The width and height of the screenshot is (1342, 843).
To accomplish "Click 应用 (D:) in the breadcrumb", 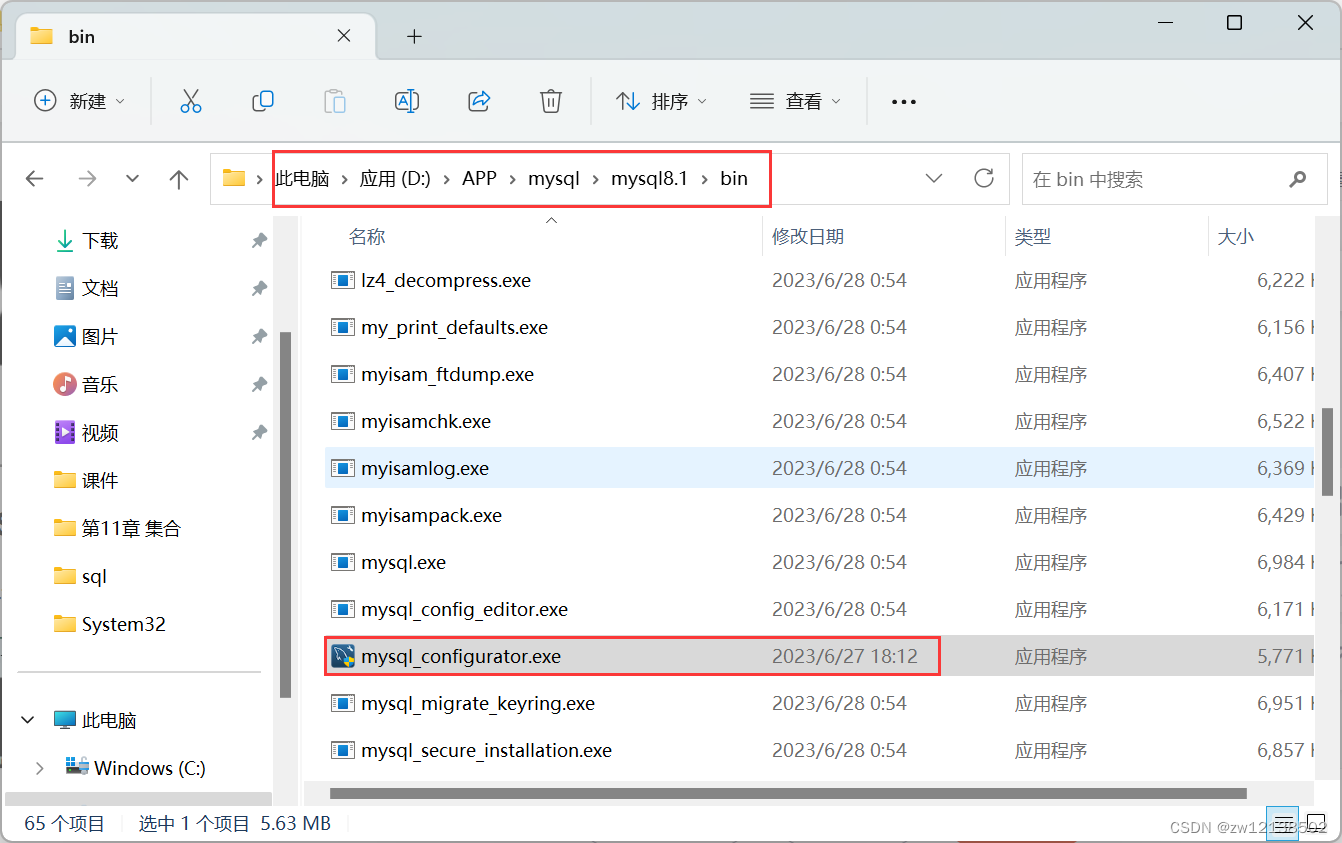I will pyautogui.click(x=395, y=179).
